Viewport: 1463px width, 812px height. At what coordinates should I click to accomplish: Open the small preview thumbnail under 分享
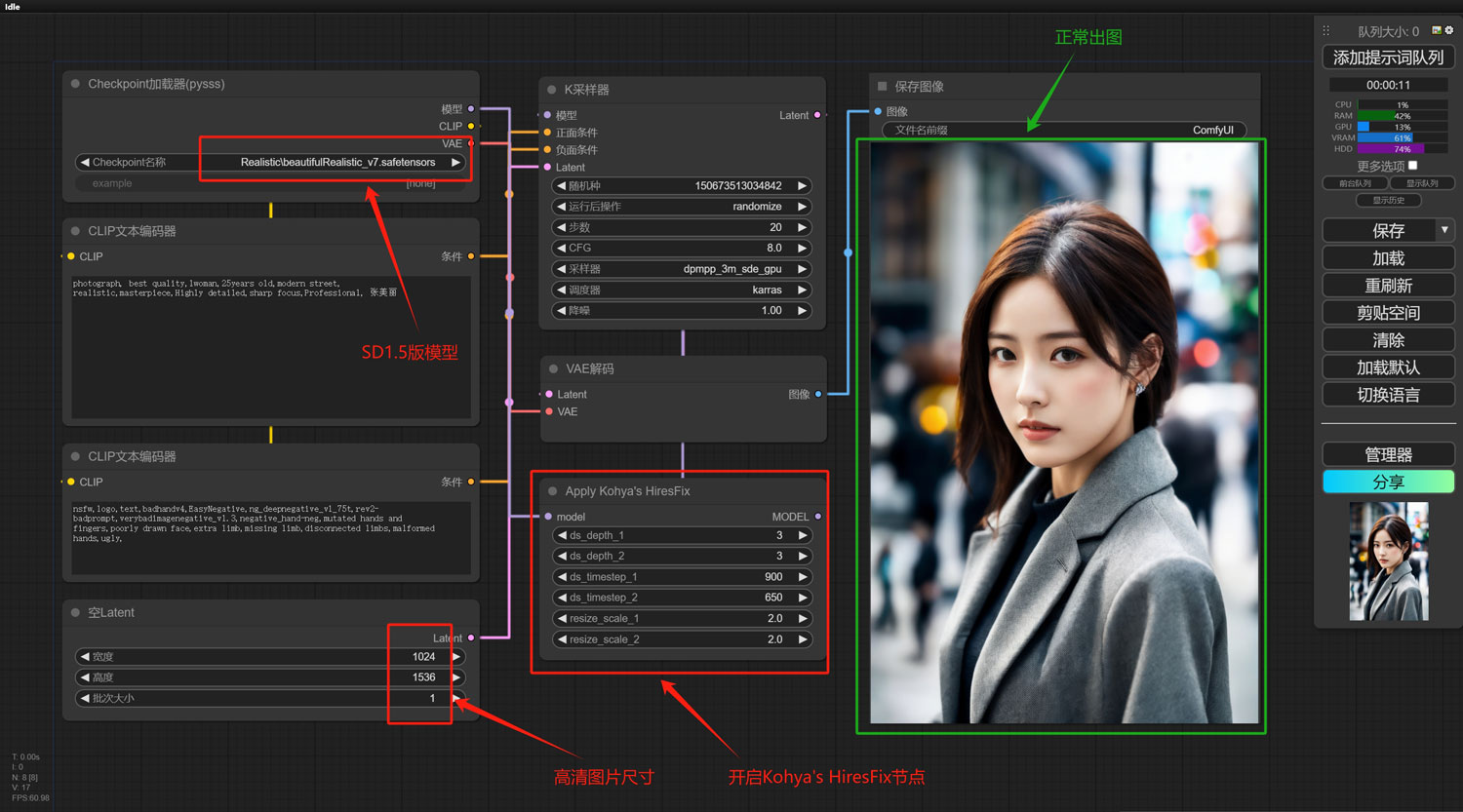point(1389,561)
